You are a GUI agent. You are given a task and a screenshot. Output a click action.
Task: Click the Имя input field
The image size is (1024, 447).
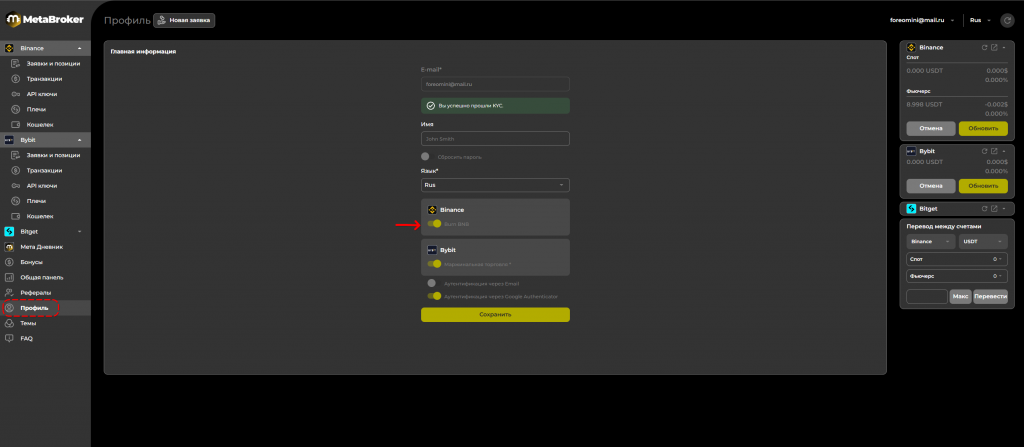click(495, 139)
